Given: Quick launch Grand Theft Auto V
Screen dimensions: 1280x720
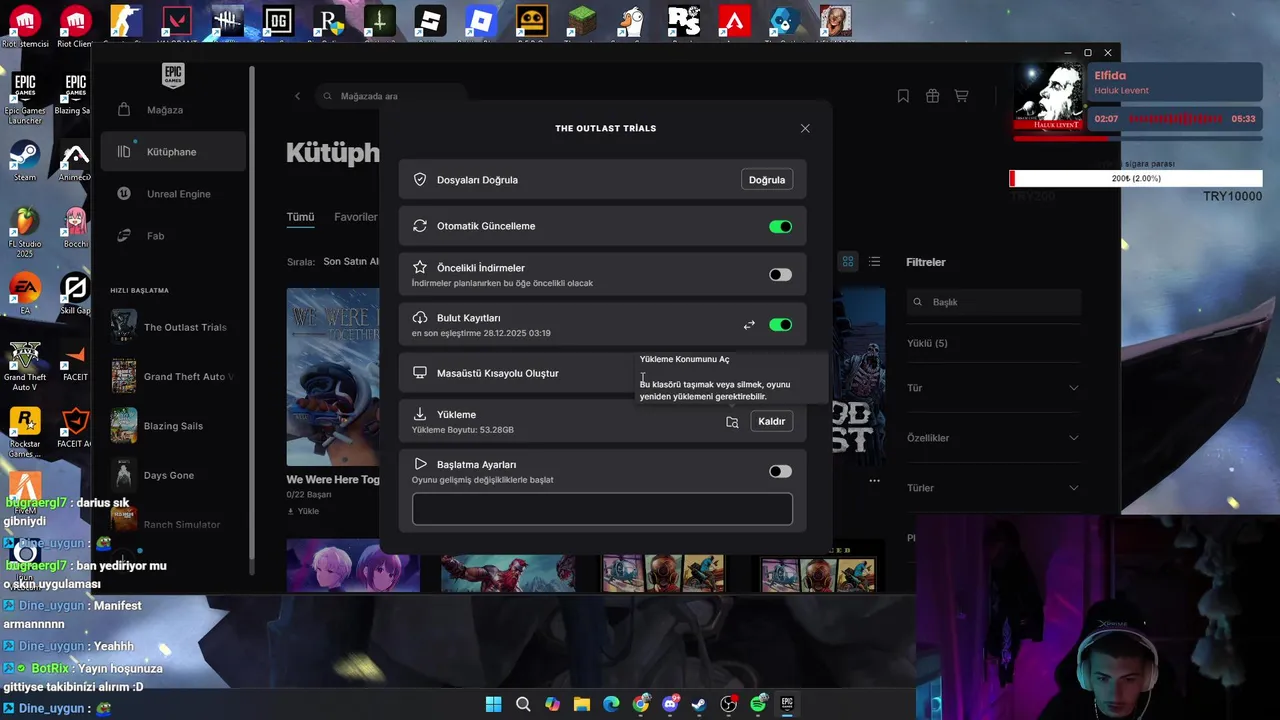Looking at the screenshot, I should [173, 376].
